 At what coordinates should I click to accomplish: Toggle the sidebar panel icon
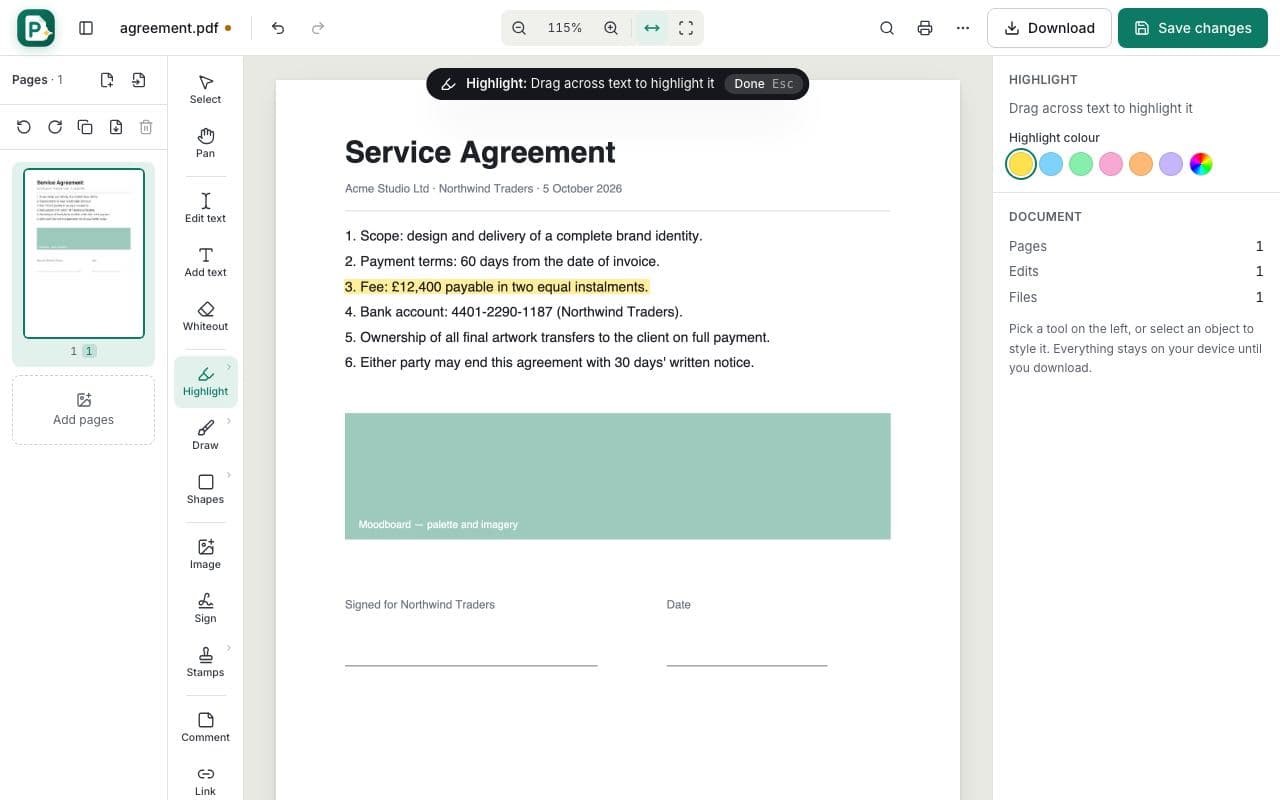point(86,28)
